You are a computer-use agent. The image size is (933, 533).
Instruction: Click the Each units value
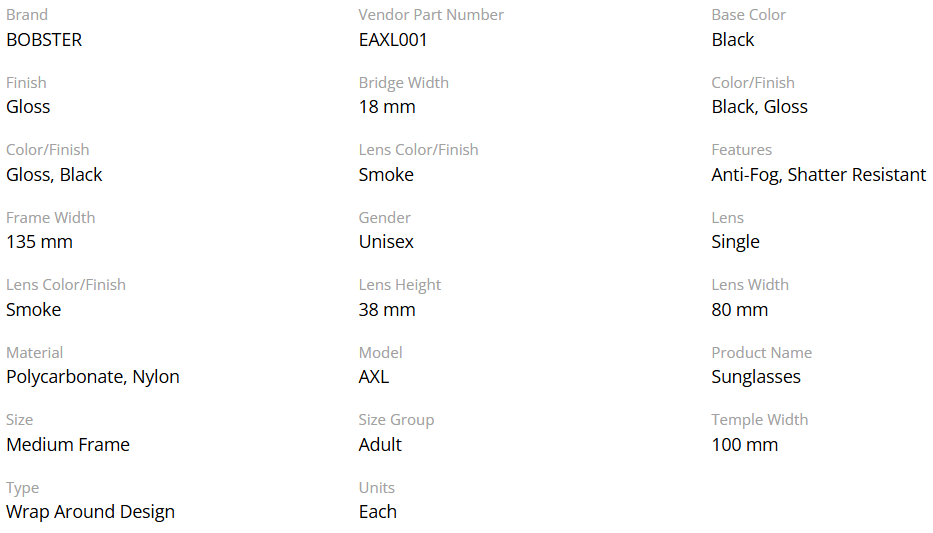point(378,512)
